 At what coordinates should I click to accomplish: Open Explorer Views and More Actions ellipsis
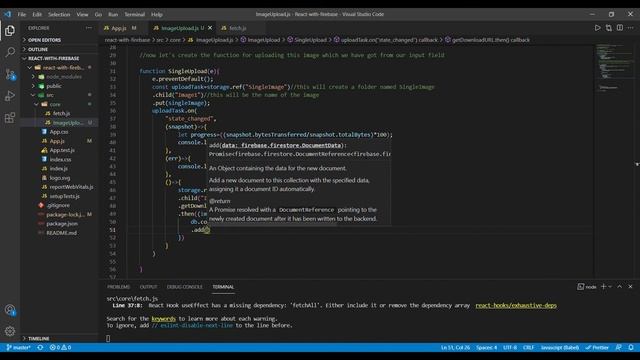[x=89, y=28]
